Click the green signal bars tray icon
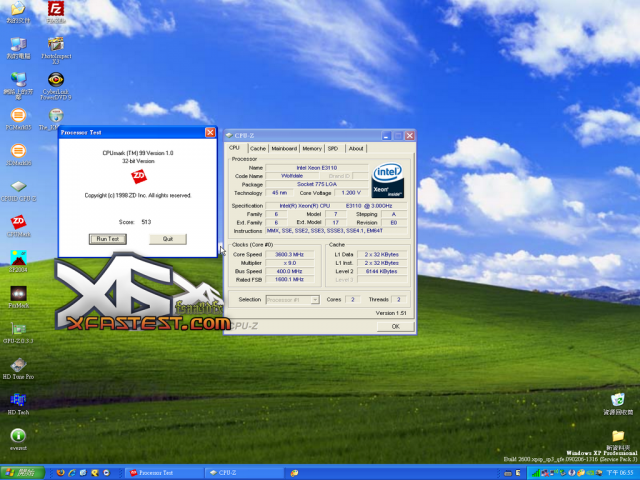This screenshot has width=640, height=480. click(x=536, y=473)
